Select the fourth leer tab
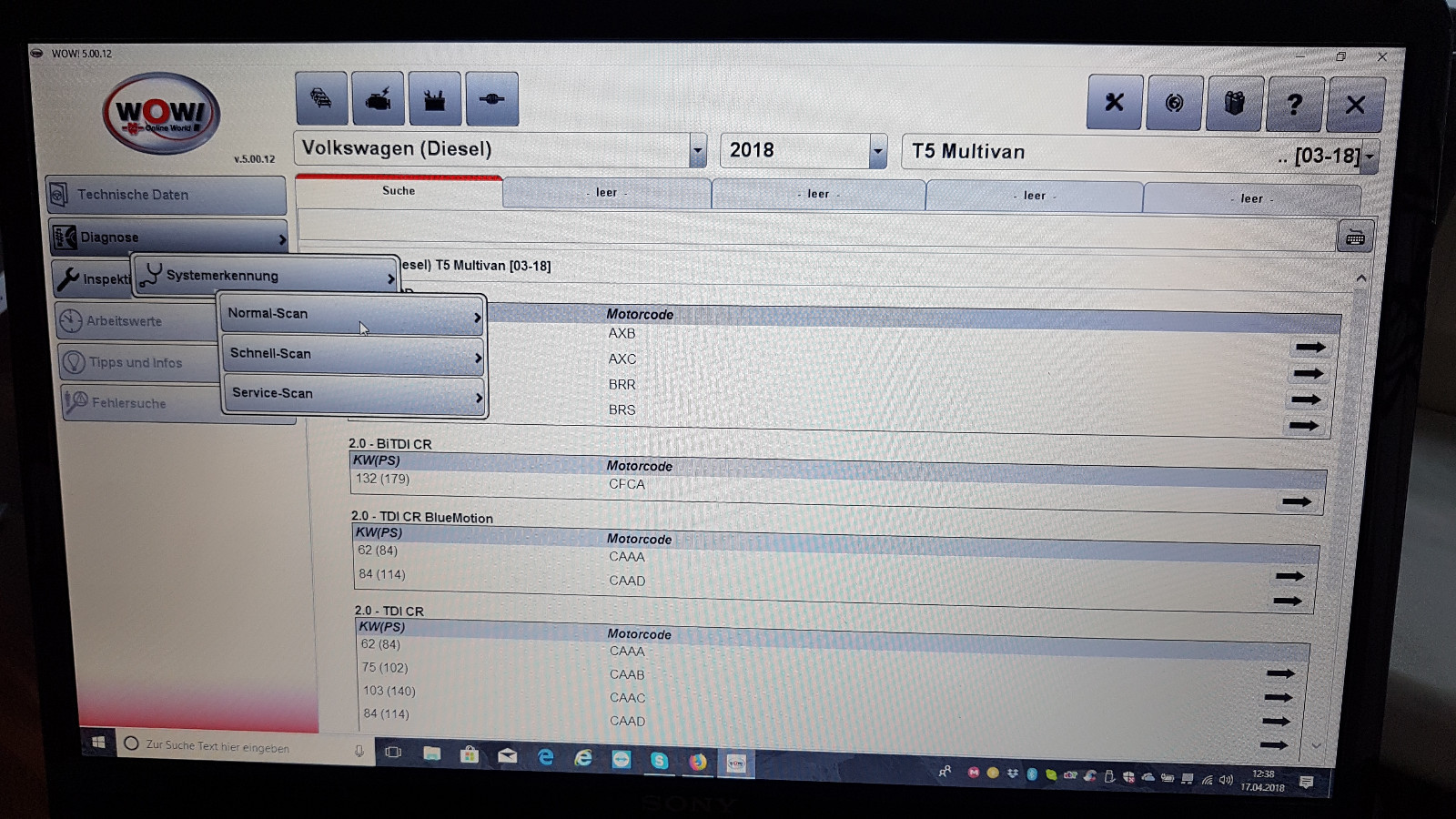The image size is (1456, 819). coord(1252,198)
